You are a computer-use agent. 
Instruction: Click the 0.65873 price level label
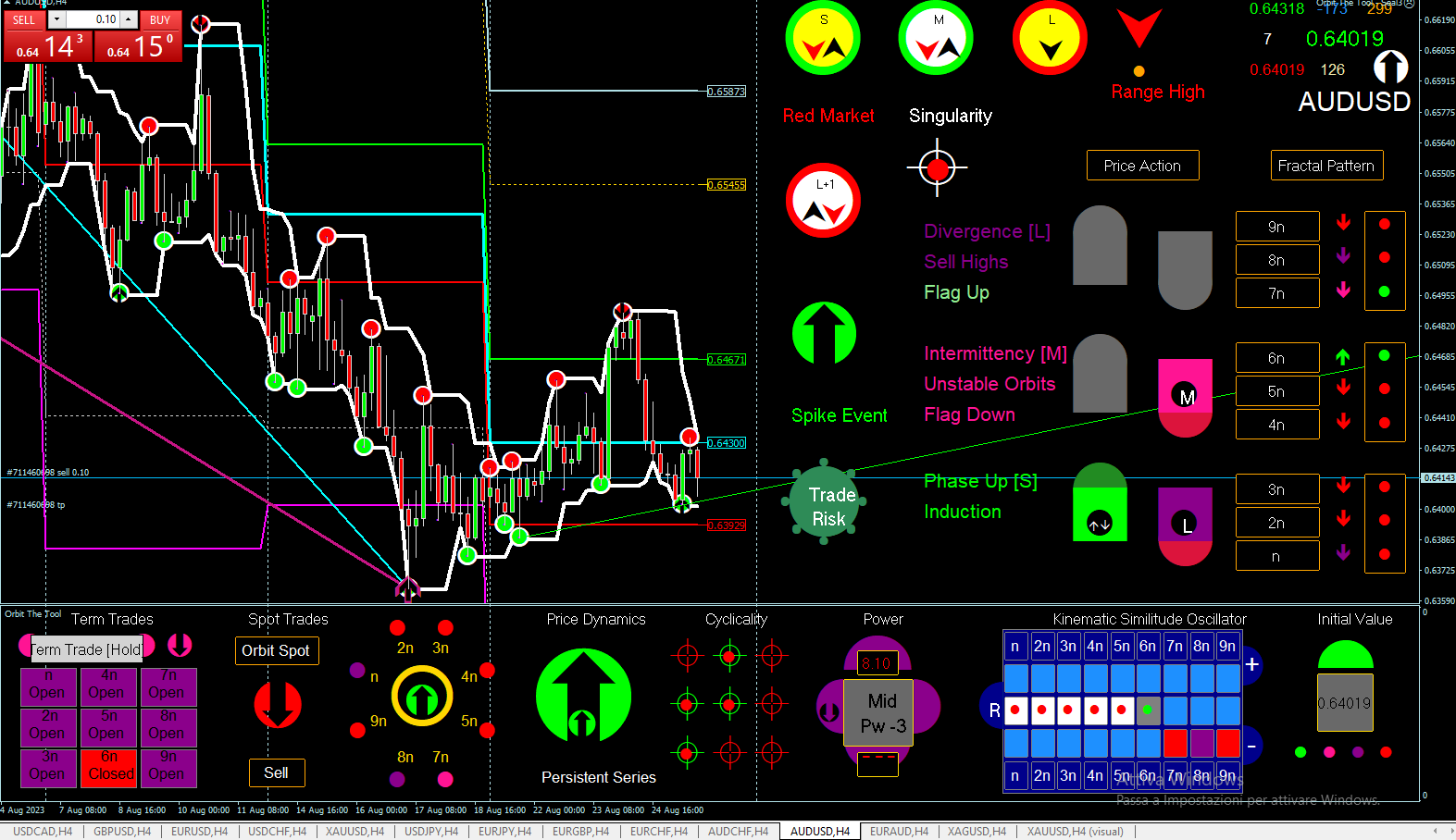tap(727, 92)
